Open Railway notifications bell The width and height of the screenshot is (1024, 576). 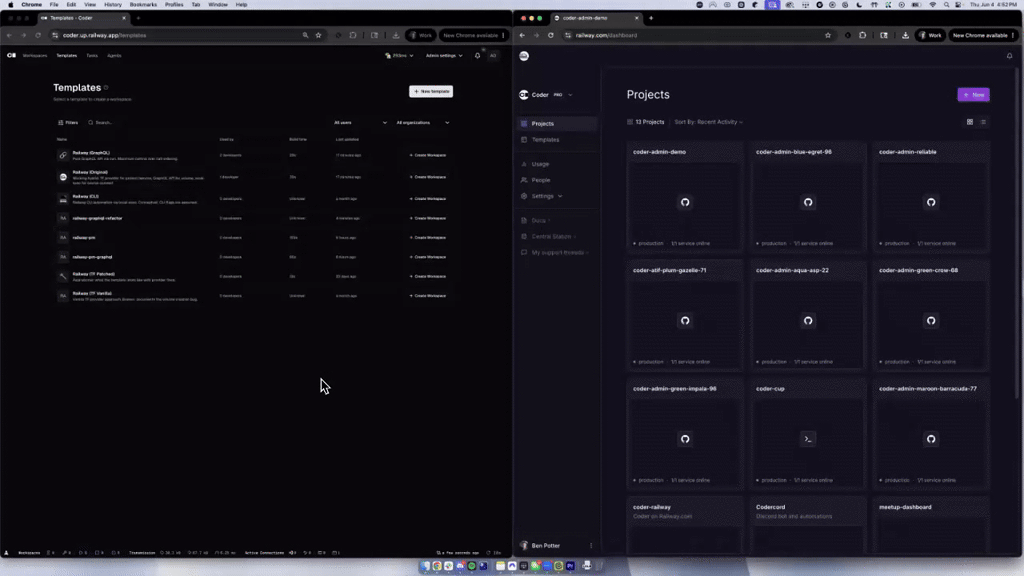point(1009,56)
